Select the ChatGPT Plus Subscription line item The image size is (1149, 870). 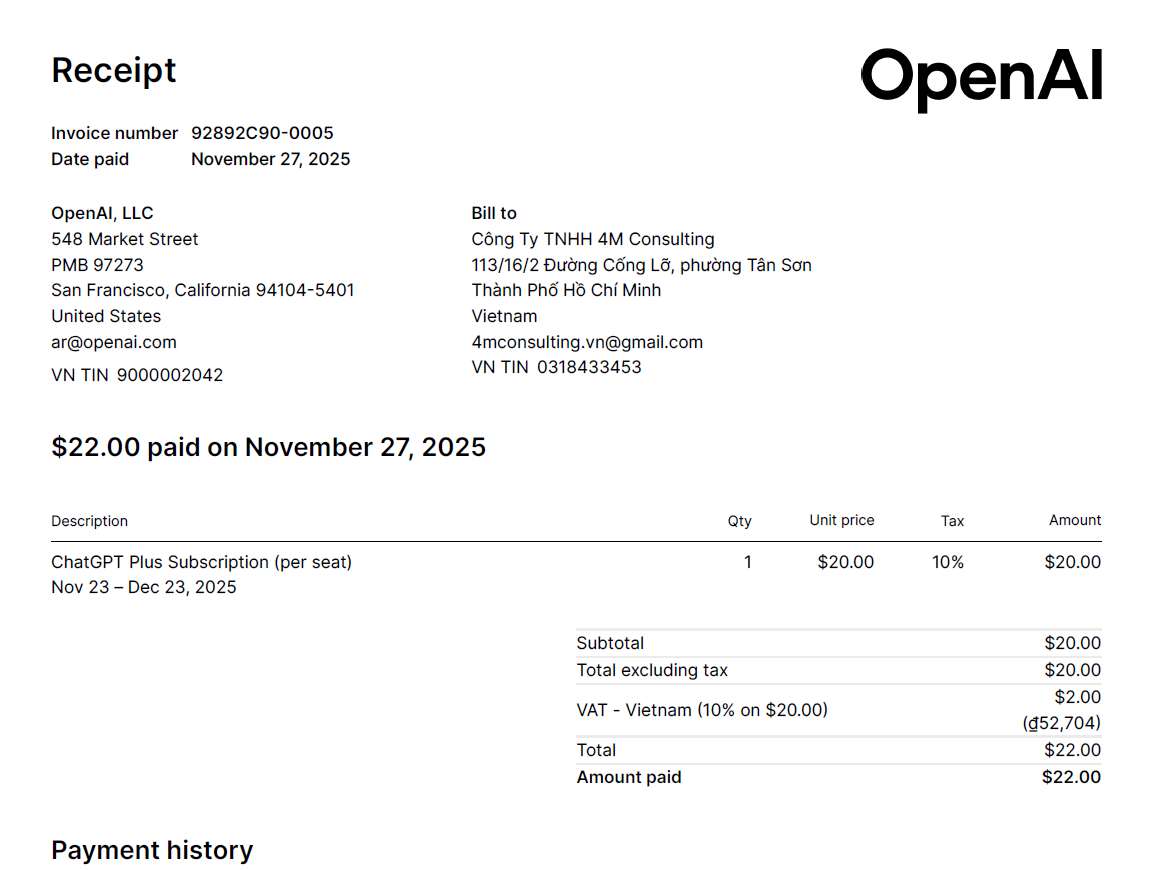click(201, 562)
